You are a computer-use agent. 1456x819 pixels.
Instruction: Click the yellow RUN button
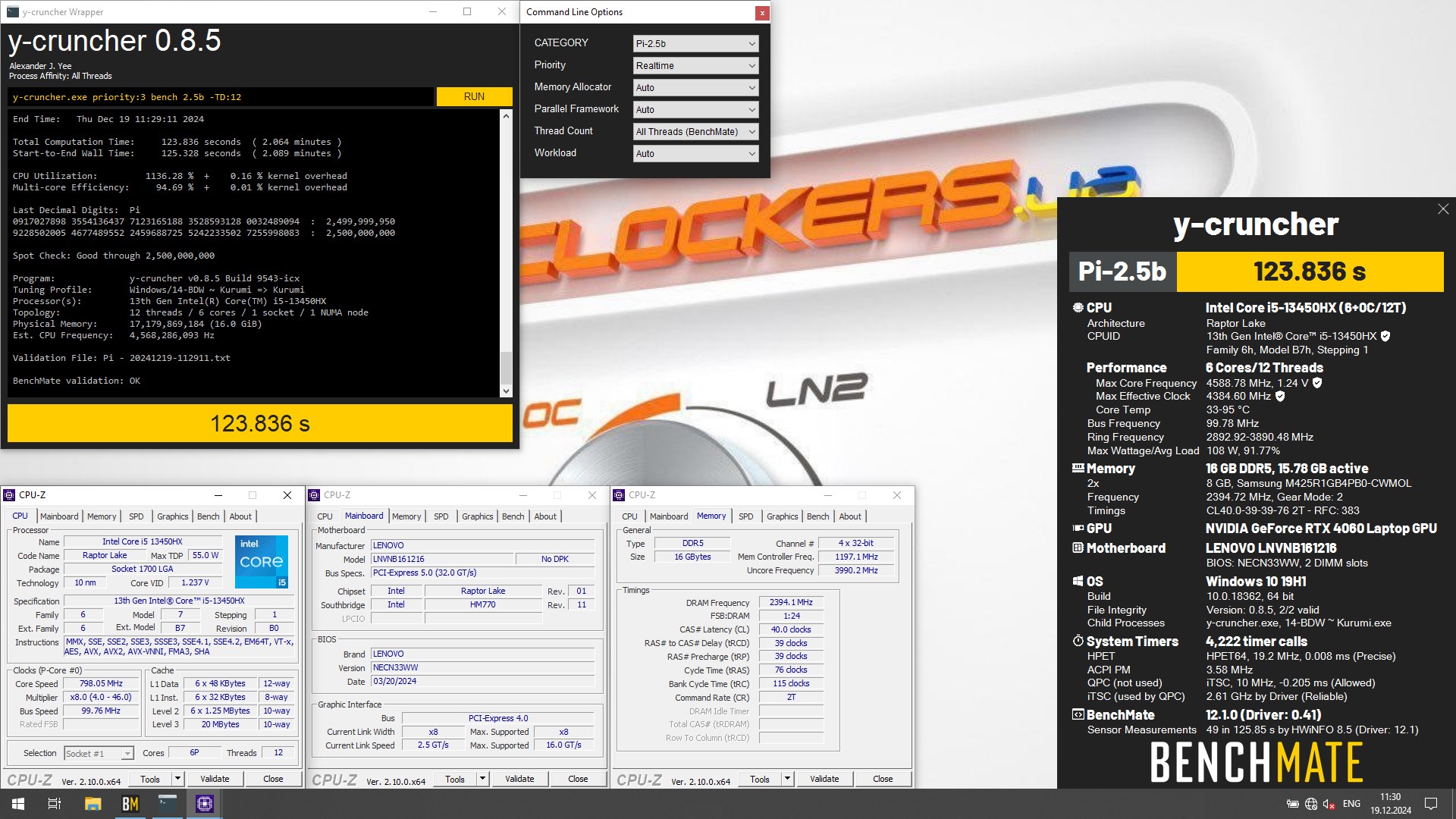(x=474, y=96)
